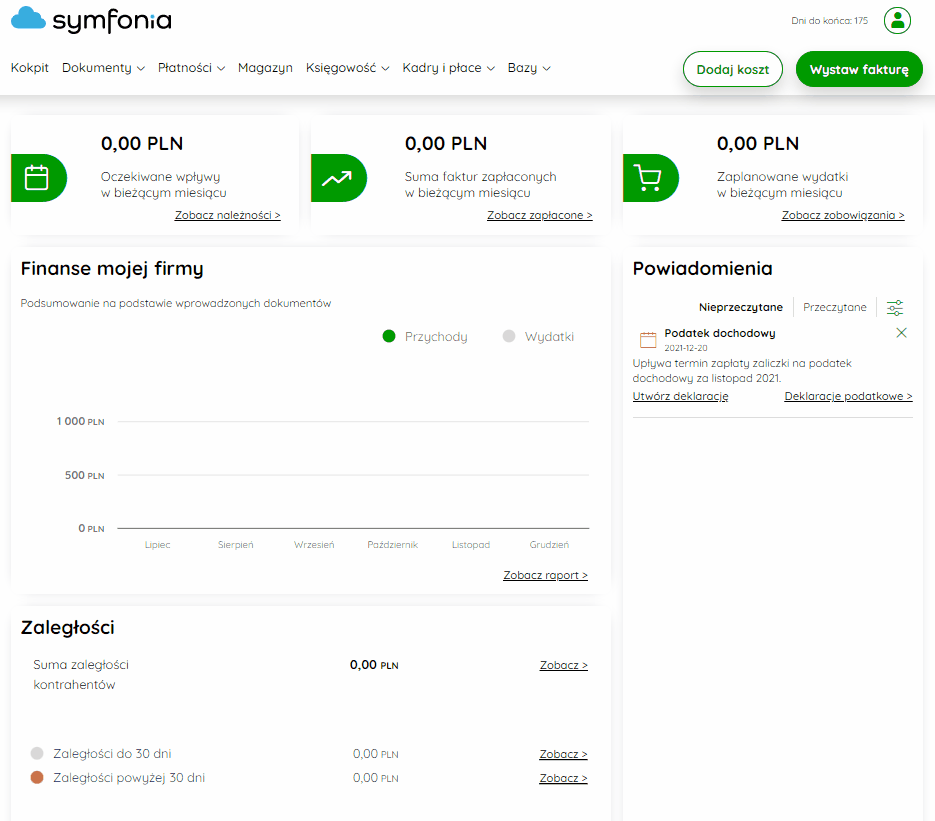Switch to Przeczytane notifications tab
935x821 pixels.
click(835, 307)
